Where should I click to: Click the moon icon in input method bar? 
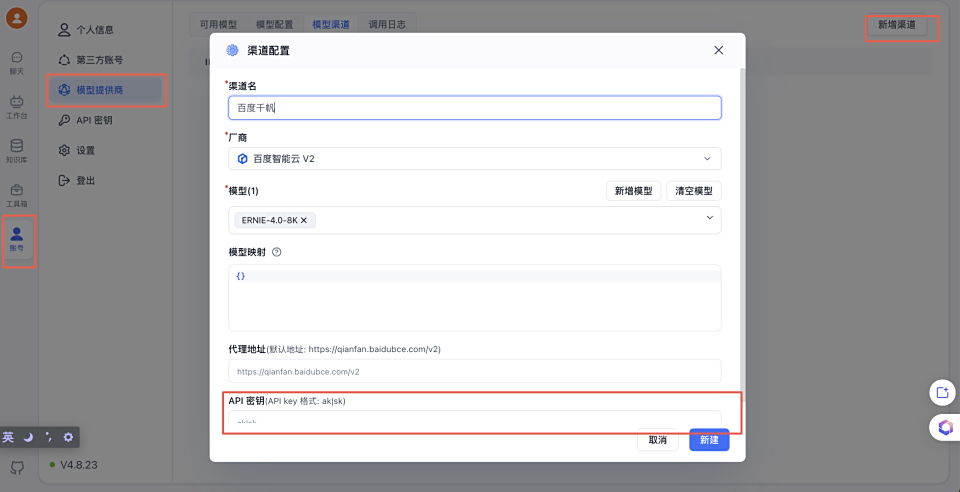point(28,437)
